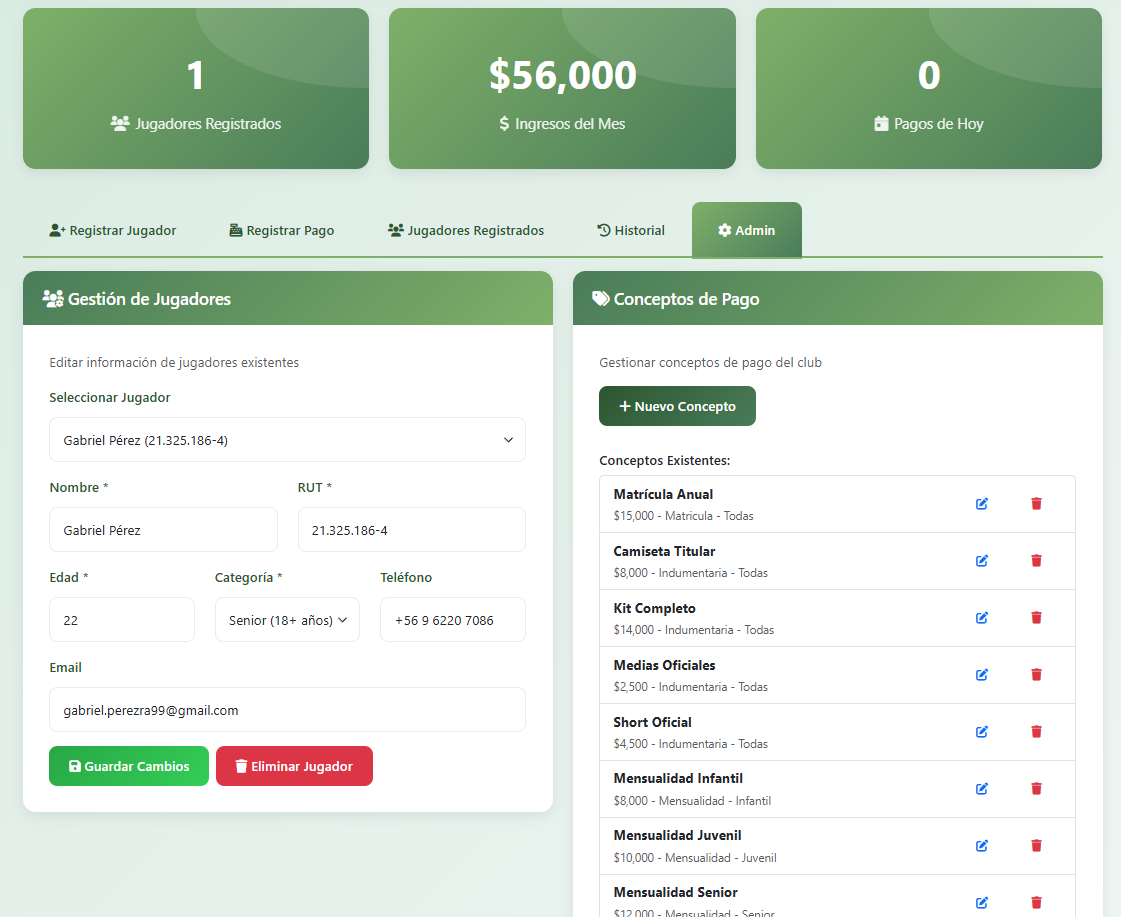The height and width of the screenshot is (917, 1121).
Task: Click the Guardar Cambios button
Action: pos(129,766)
